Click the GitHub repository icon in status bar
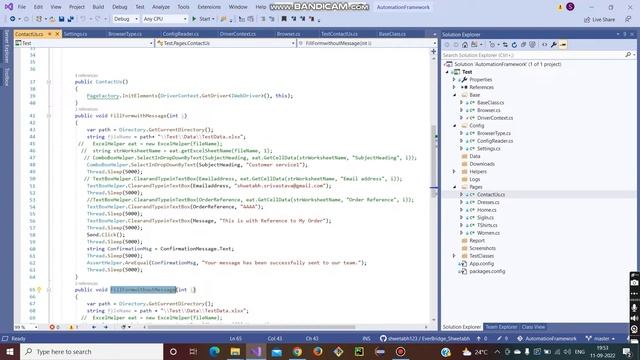The height and width of the screenshot is (360, 640). click(383, 338)
